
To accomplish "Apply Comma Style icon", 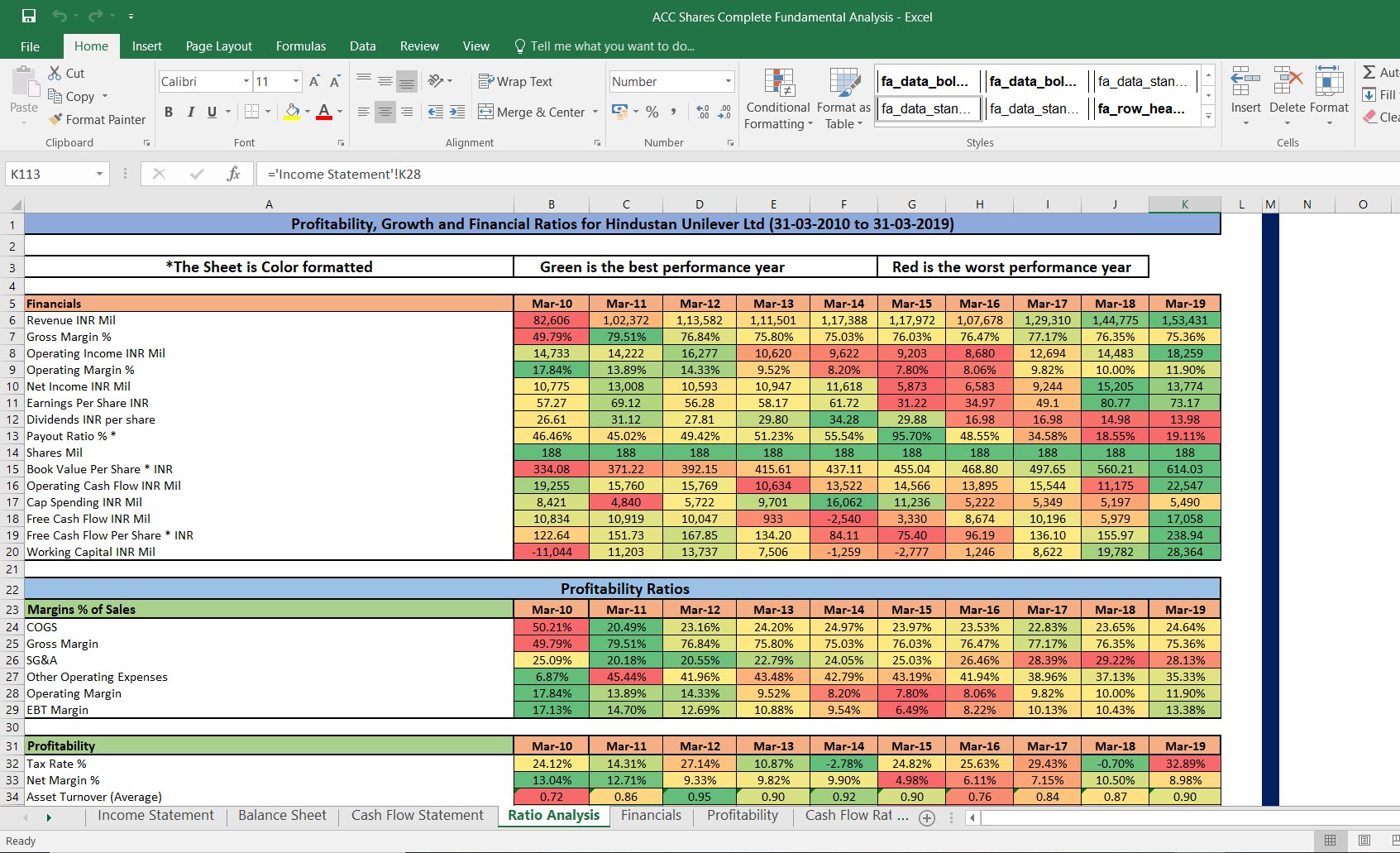I will pyautogui.click(x=674, y=112).
